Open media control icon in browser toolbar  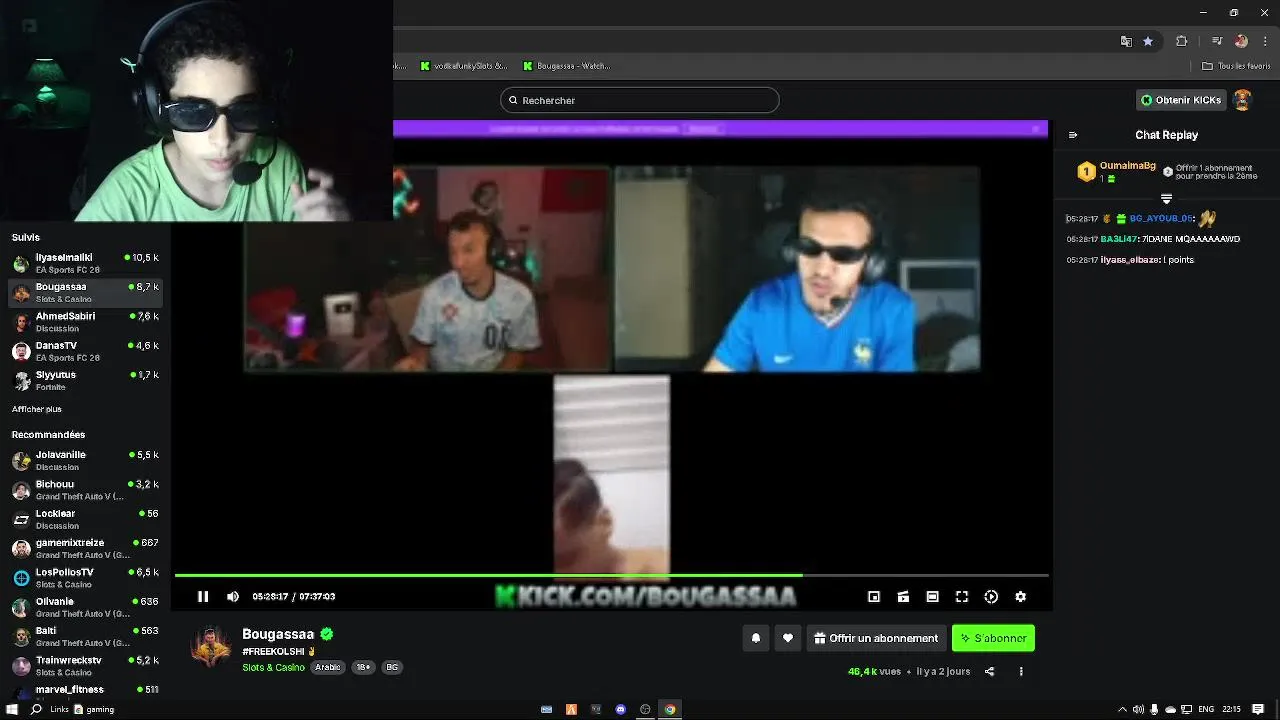click(x=1217, y=41)
